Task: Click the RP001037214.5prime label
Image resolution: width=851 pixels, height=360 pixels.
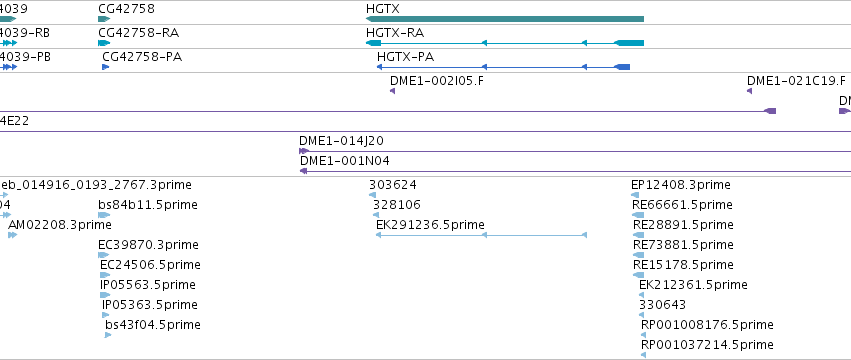Action: pos(707,344)
